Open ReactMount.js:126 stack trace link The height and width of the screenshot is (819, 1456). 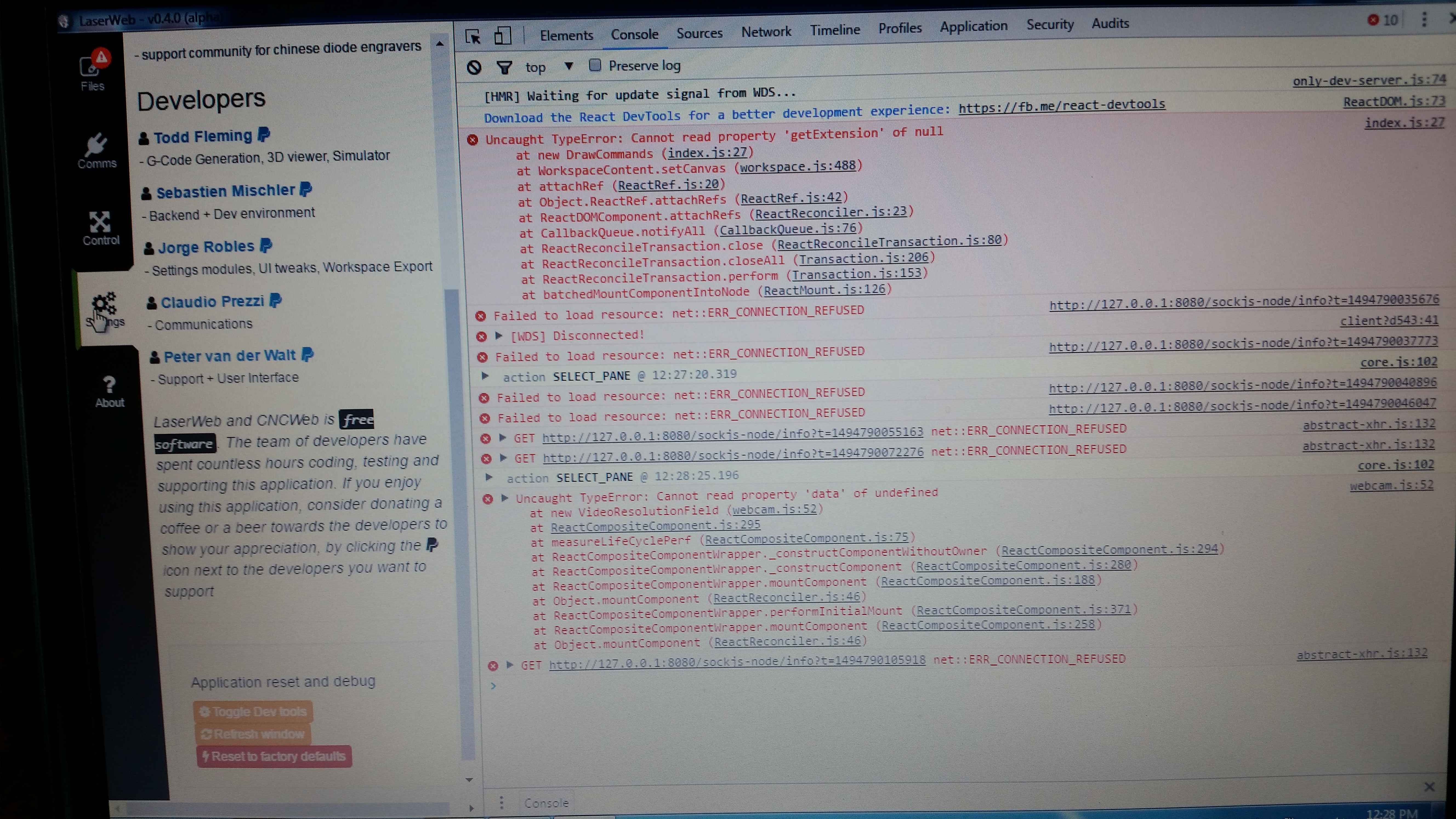pos(824,290)
